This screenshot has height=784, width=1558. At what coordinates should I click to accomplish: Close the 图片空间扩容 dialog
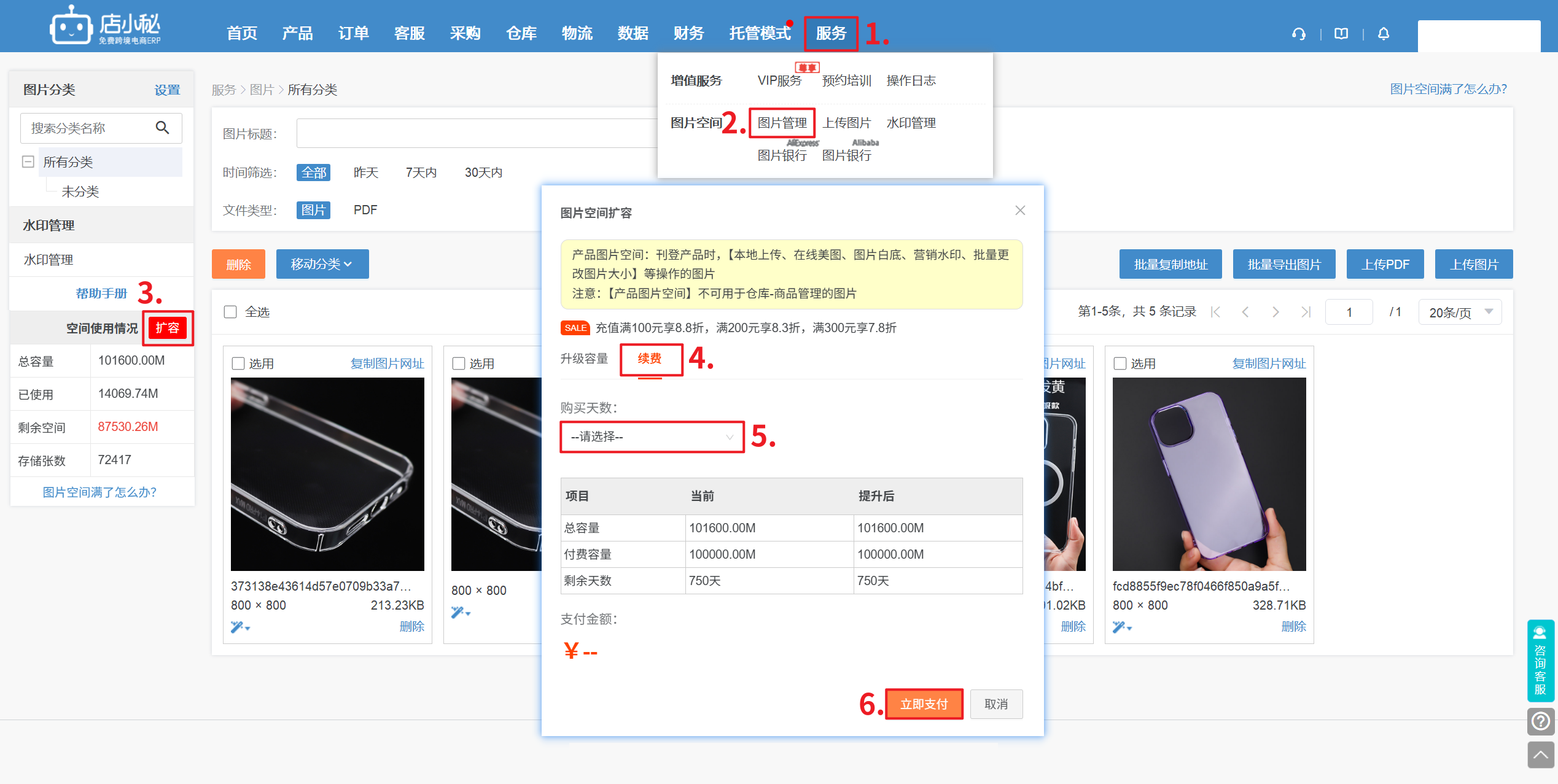[x=1020, y=211]
